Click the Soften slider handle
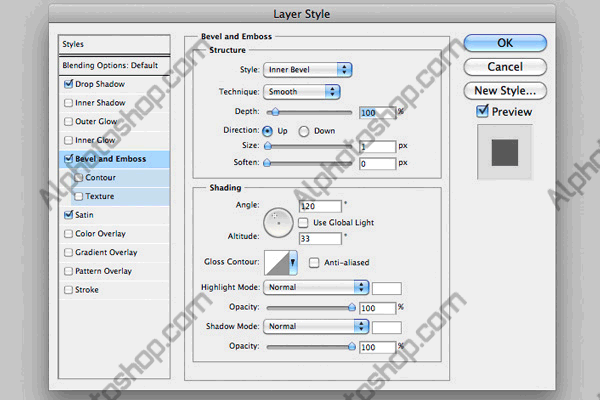This screenshot has height=400, width=600. click(267, 163)
